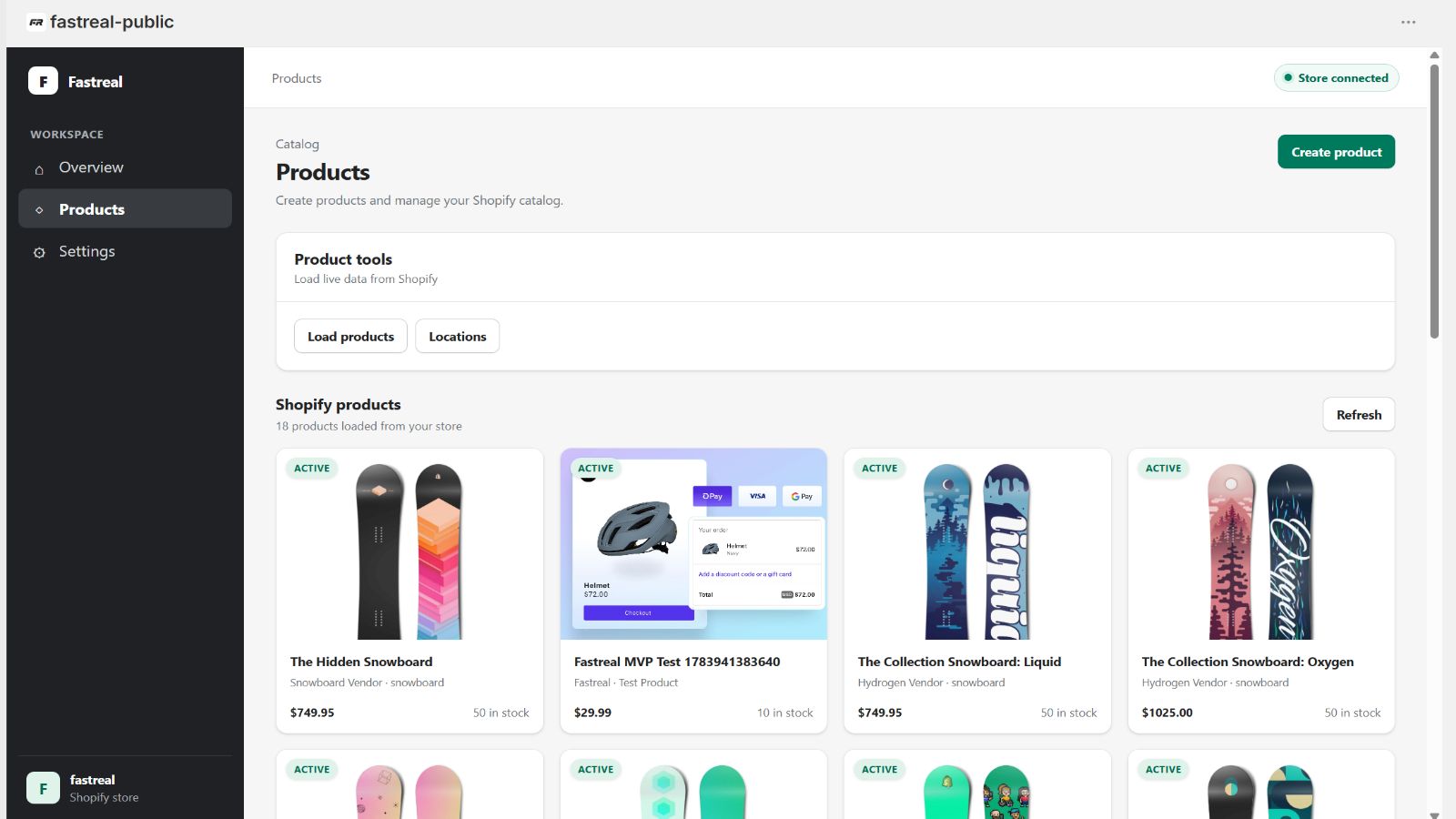Click the Products diamond icon
Screen dimensions: 1456x819
(39, 210)
